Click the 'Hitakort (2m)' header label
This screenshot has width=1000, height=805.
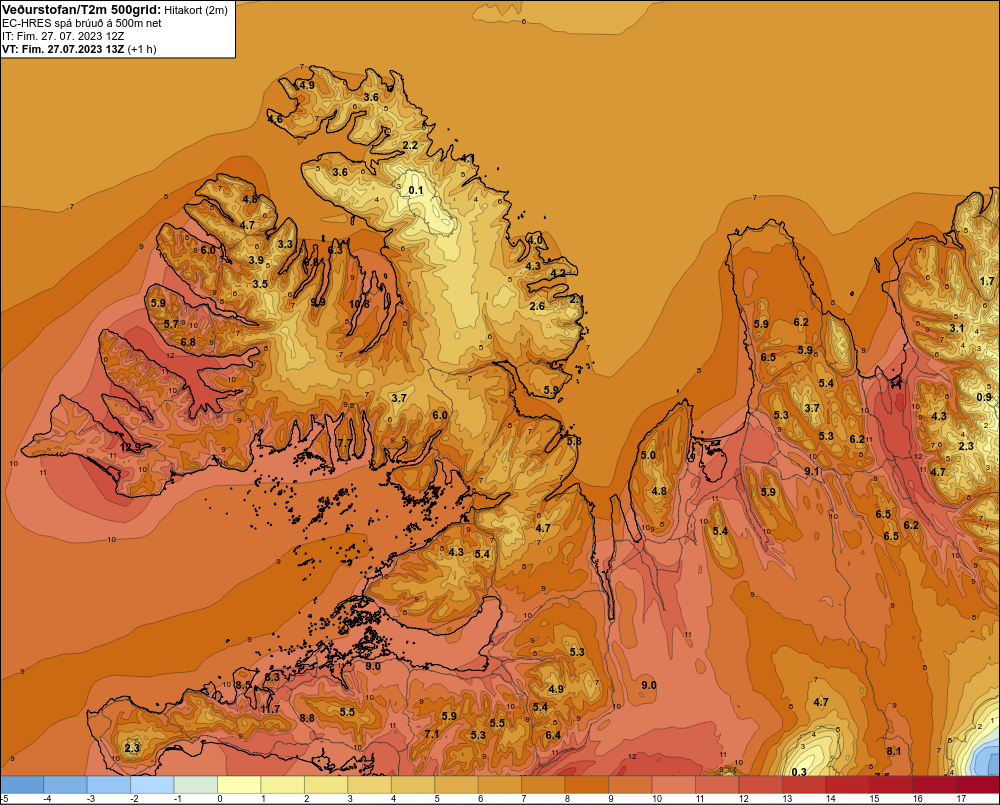coord(196,10)
